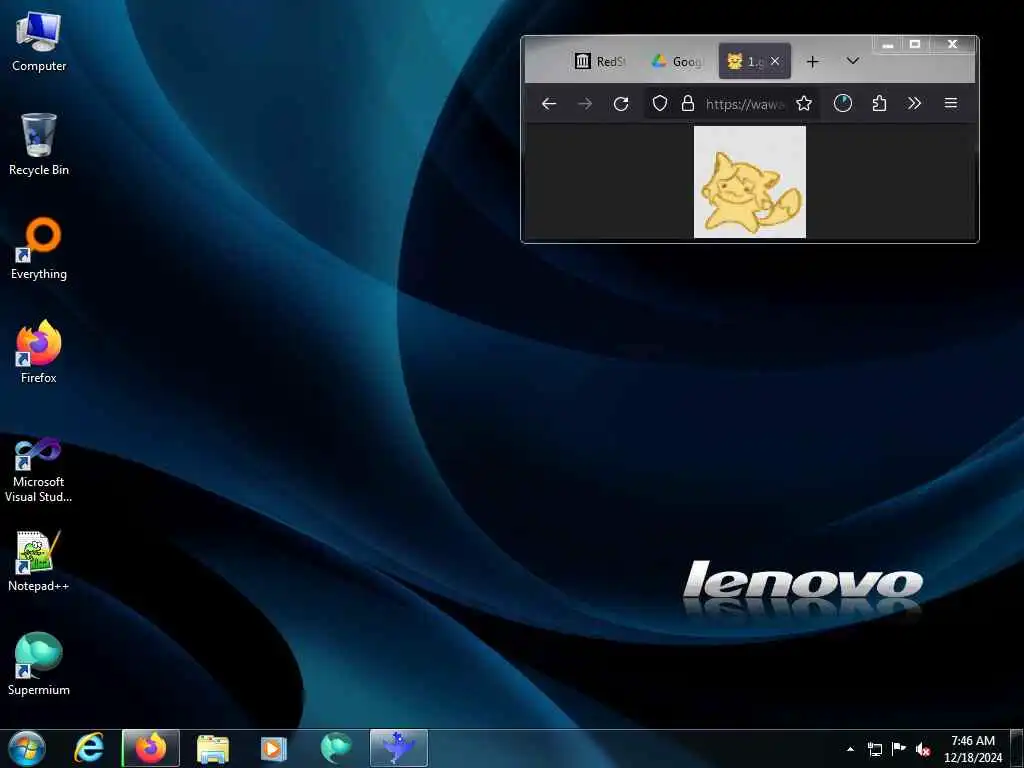
Task: Open the Action Center flag icon
Action: pyautogui.click(x=899, y=748)
